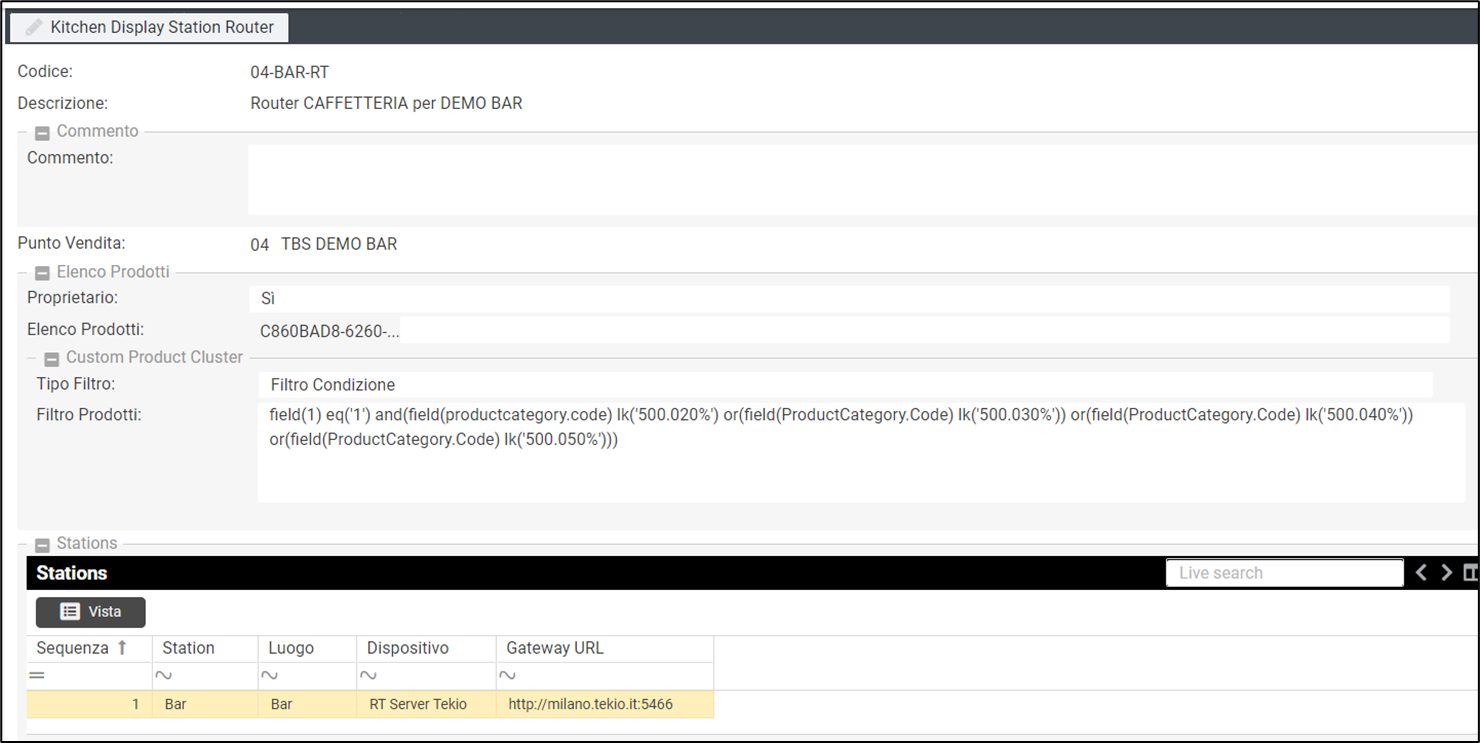
Task: Open the equals filter operator under Sequenza
Action: 37,676
